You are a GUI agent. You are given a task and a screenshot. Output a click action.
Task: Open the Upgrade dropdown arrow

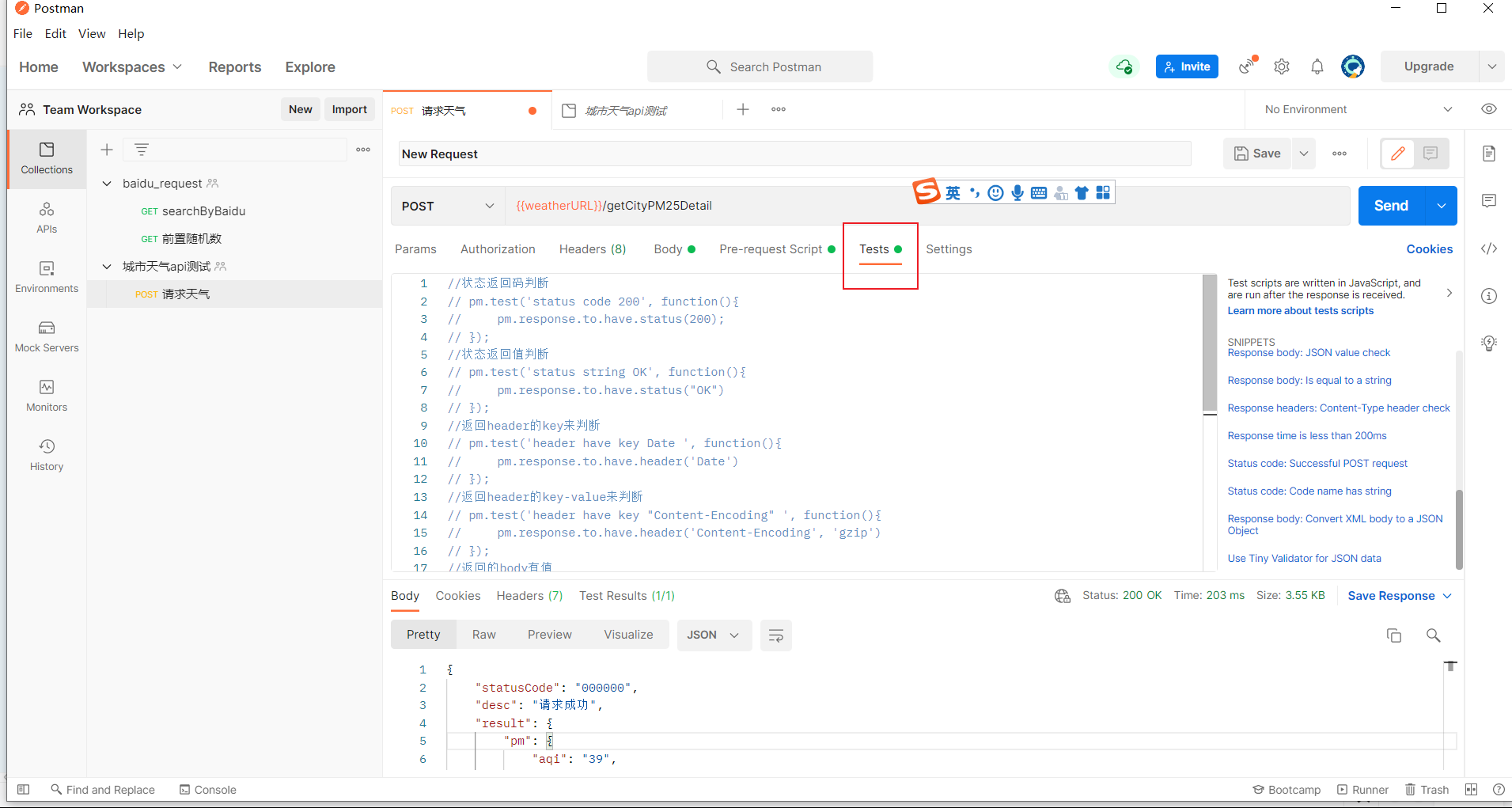[x=1491, y=66]
